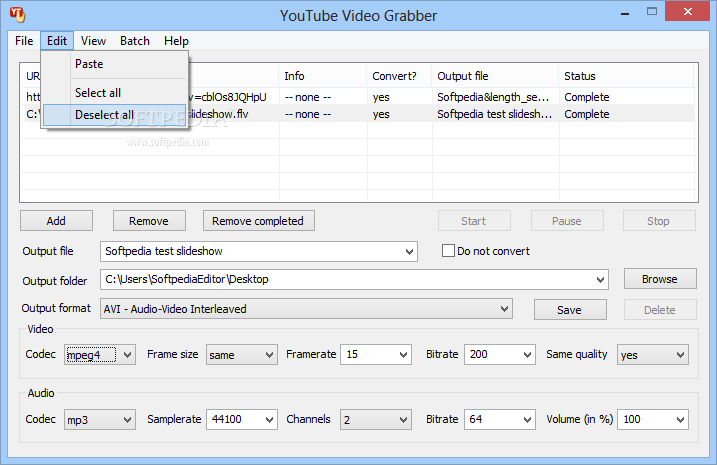Screen dimensions: 717x465
Task: Open the Same quality dropdown
Action: click(x=653, y=355)
